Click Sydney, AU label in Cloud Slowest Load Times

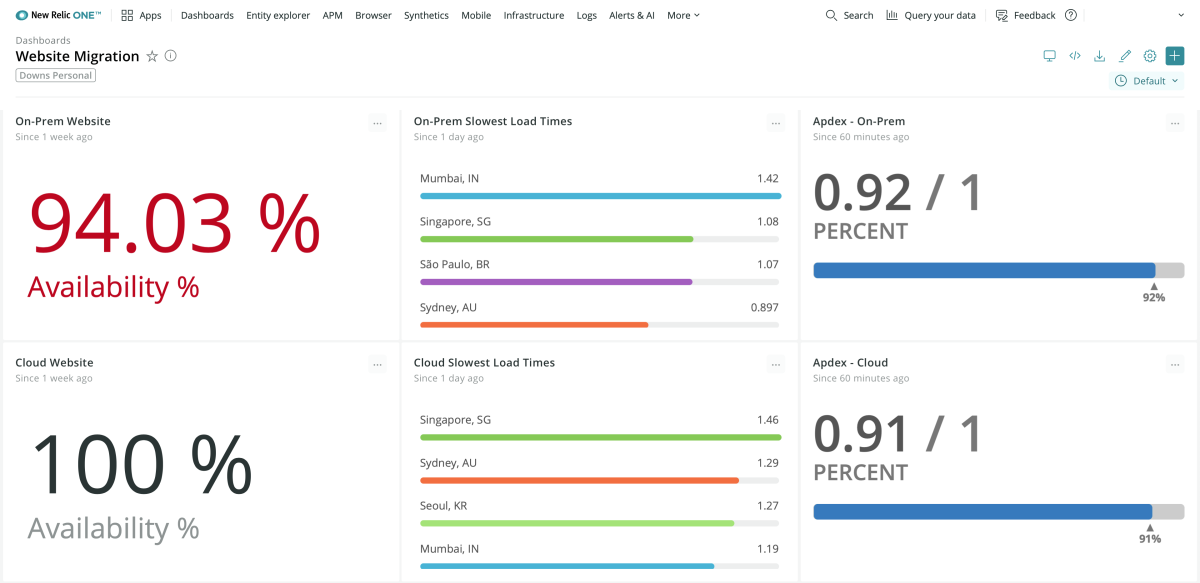448,463
